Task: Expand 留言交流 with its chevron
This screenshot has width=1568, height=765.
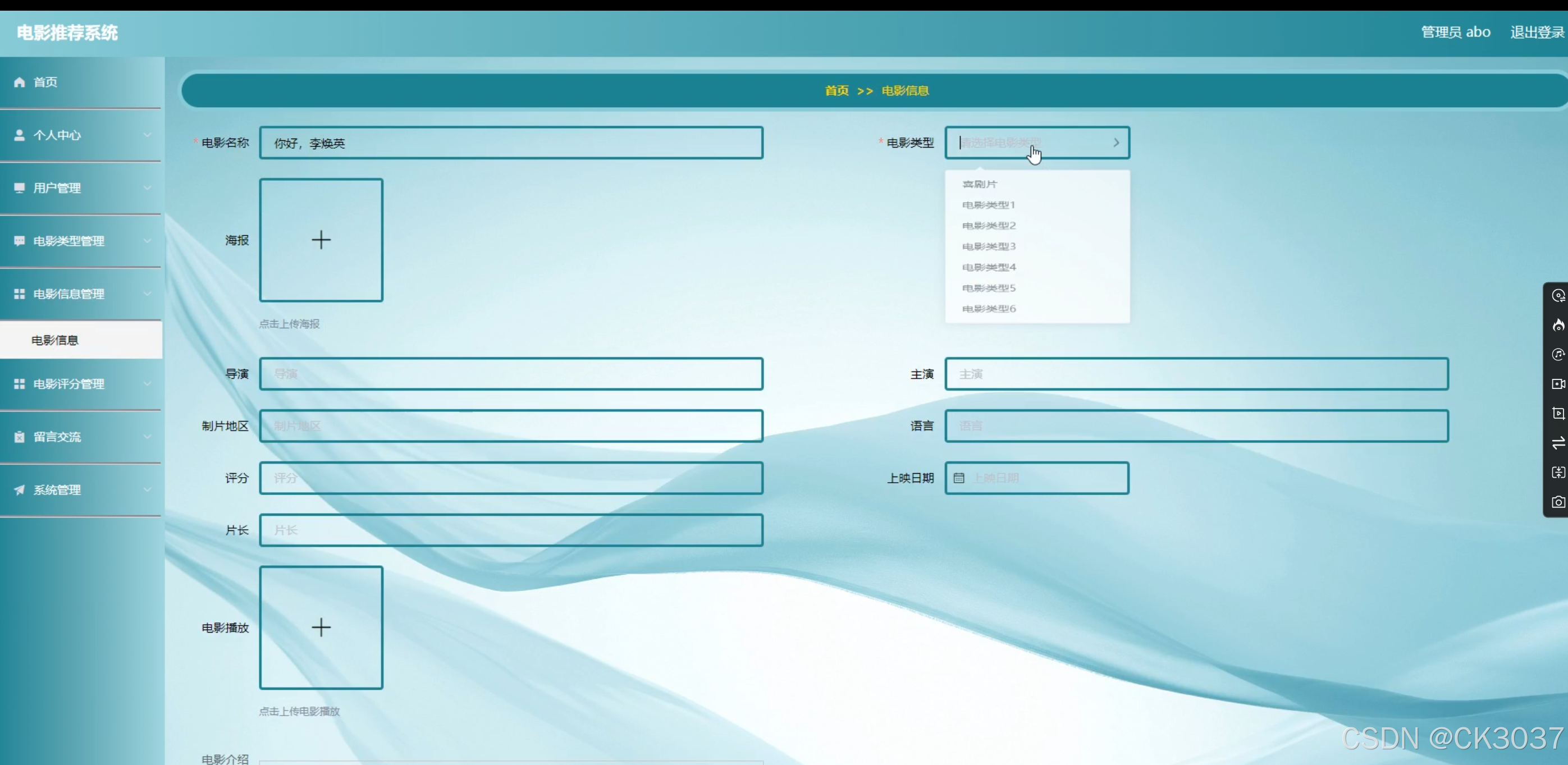Action: [147, 437]
